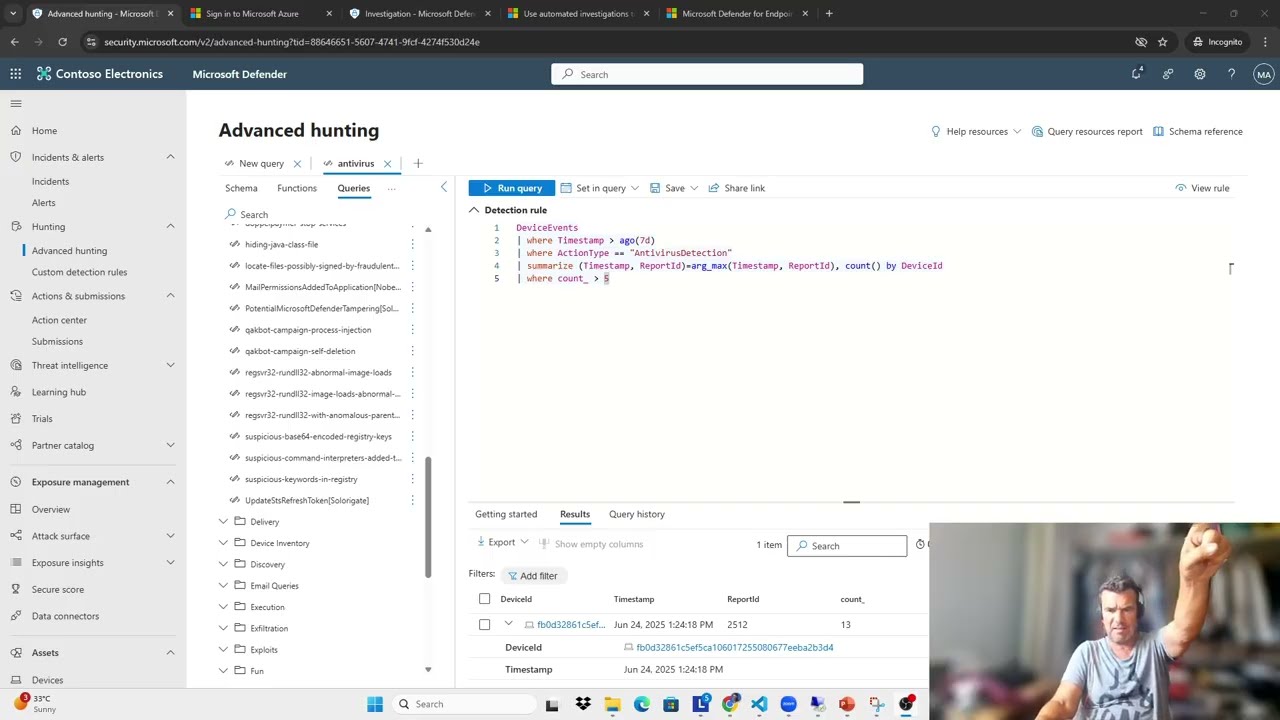Viewport: 1280px width, 720px height.
Task: Open Action center in sidebar
Action: click(59, 320)
